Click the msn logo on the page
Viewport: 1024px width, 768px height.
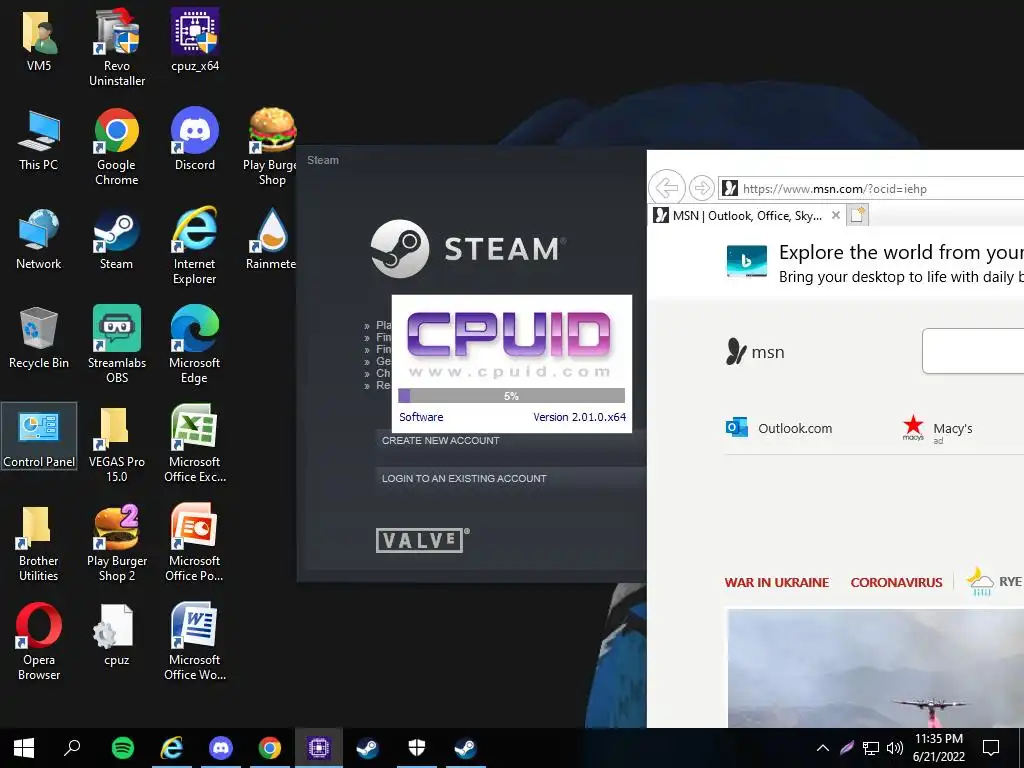[x=755, y=352]
